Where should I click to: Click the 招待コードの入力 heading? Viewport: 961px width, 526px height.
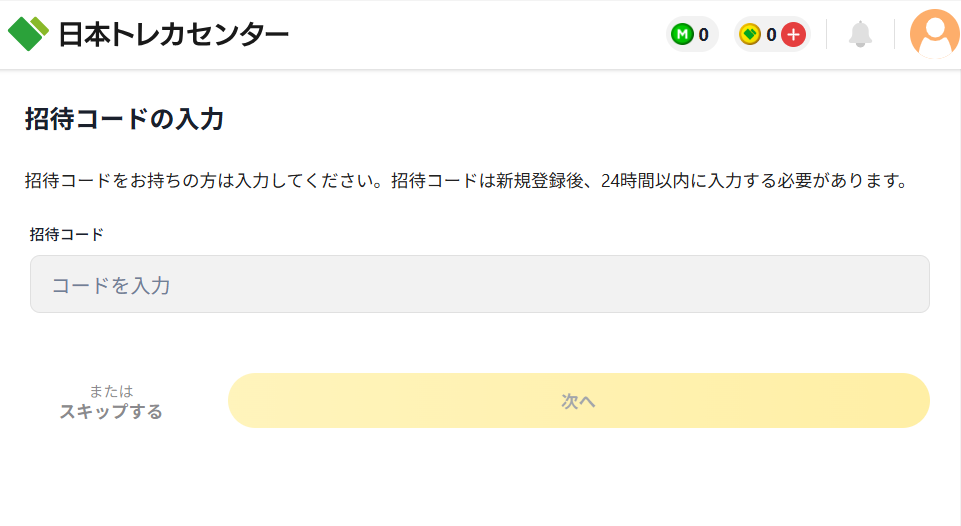124,120
